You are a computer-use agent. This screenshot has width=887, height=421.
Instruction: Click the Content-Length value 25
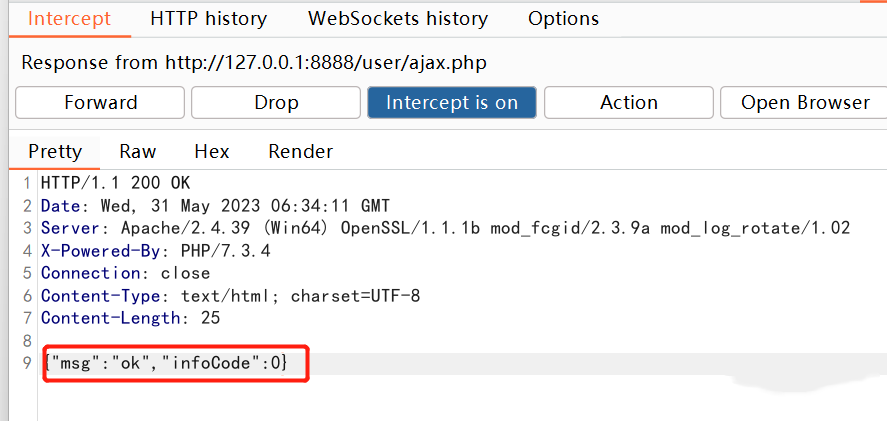pos(210,318)
